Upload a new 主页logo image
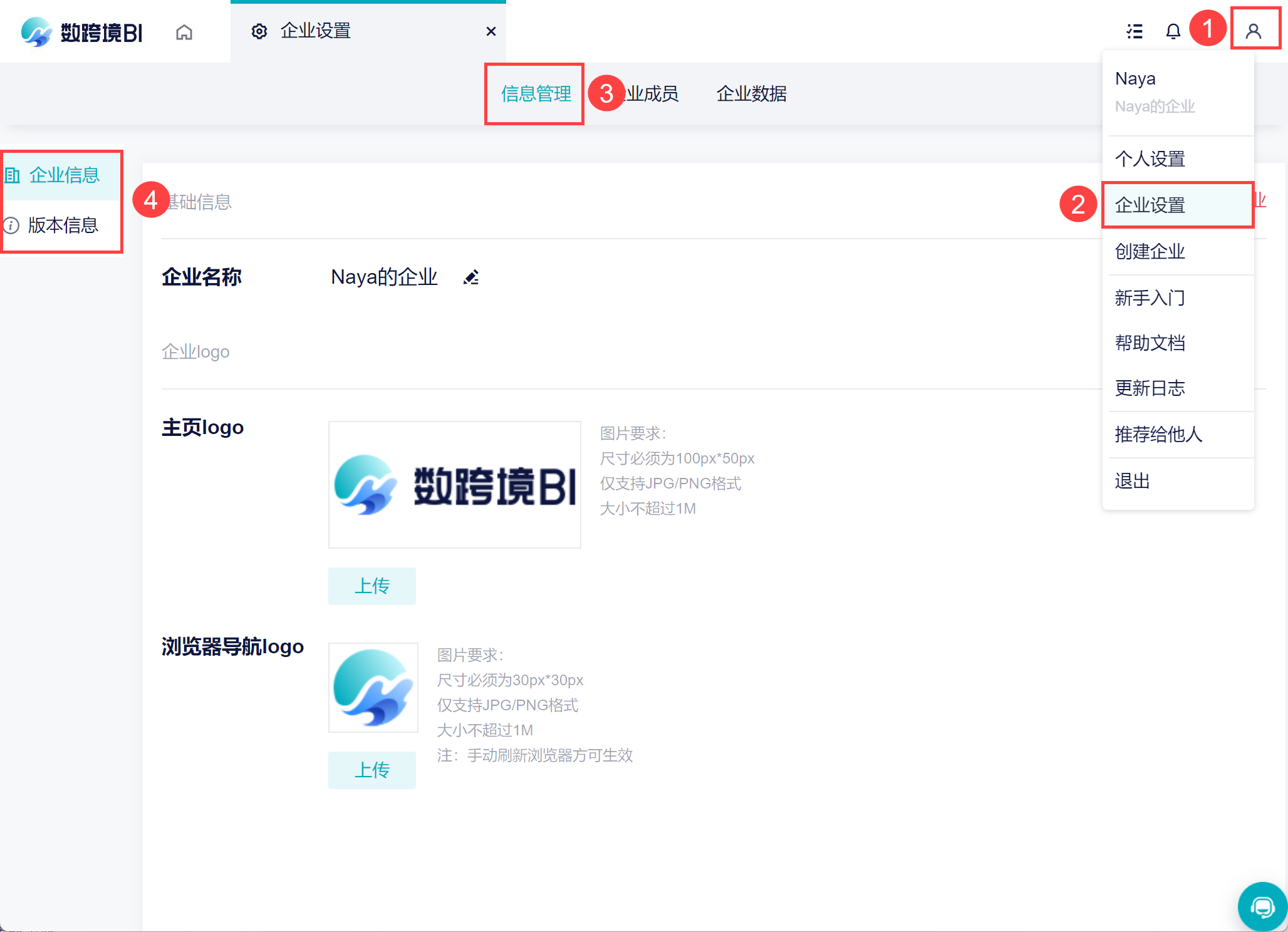 372,586
